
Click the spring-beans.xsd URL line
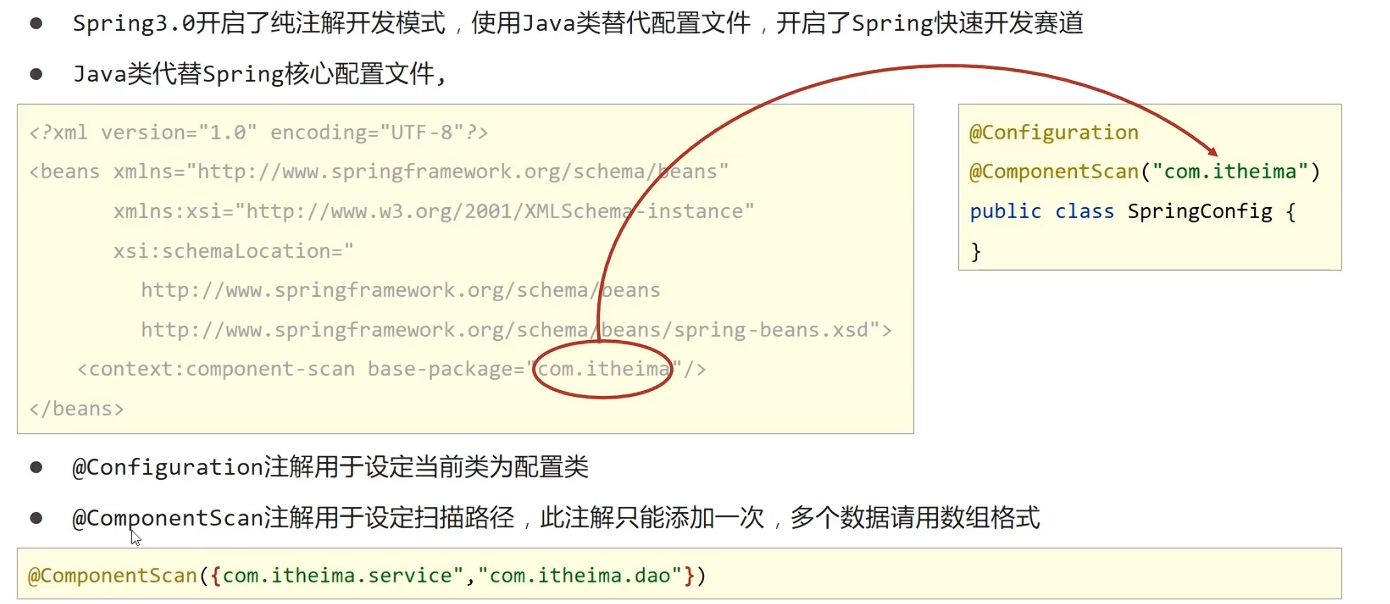pos(516,329)
